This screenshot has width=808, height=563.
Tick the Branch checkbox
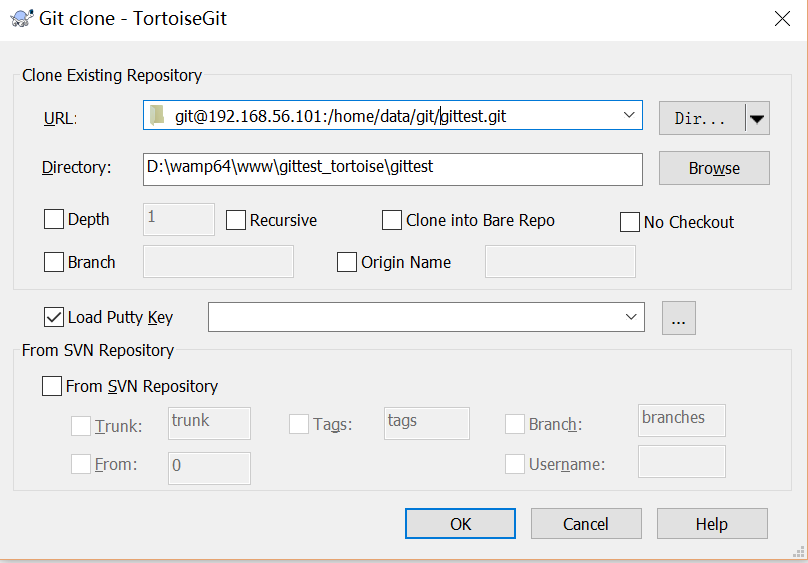54,262
